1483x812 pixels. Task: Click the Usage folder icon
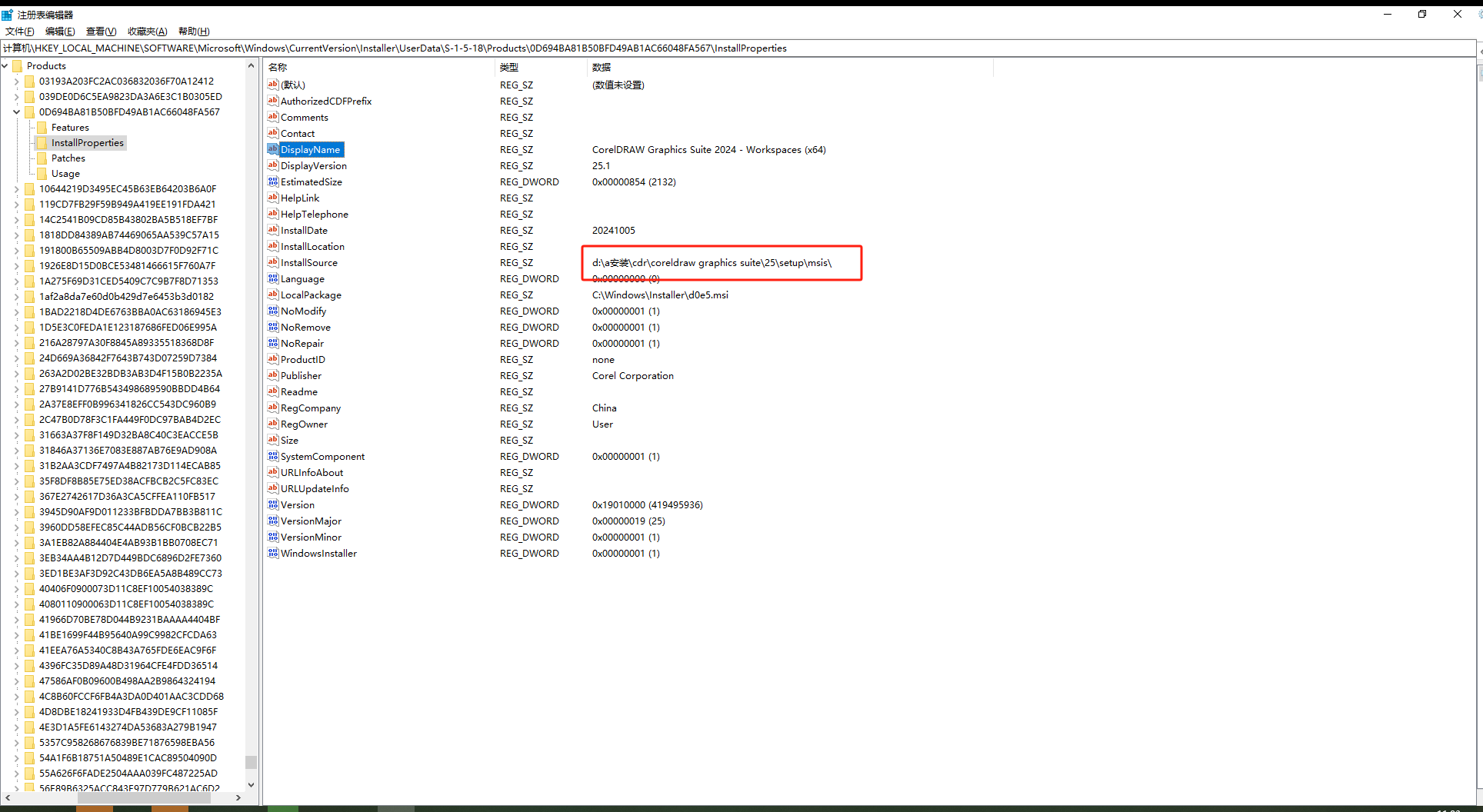tap(42, 174)
